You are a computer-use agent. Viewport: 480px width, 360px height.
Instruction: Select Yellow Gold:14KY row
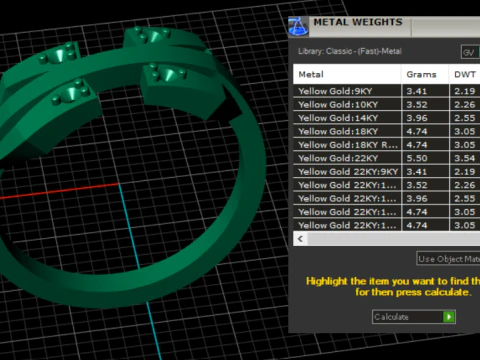(x=387, y=118)
